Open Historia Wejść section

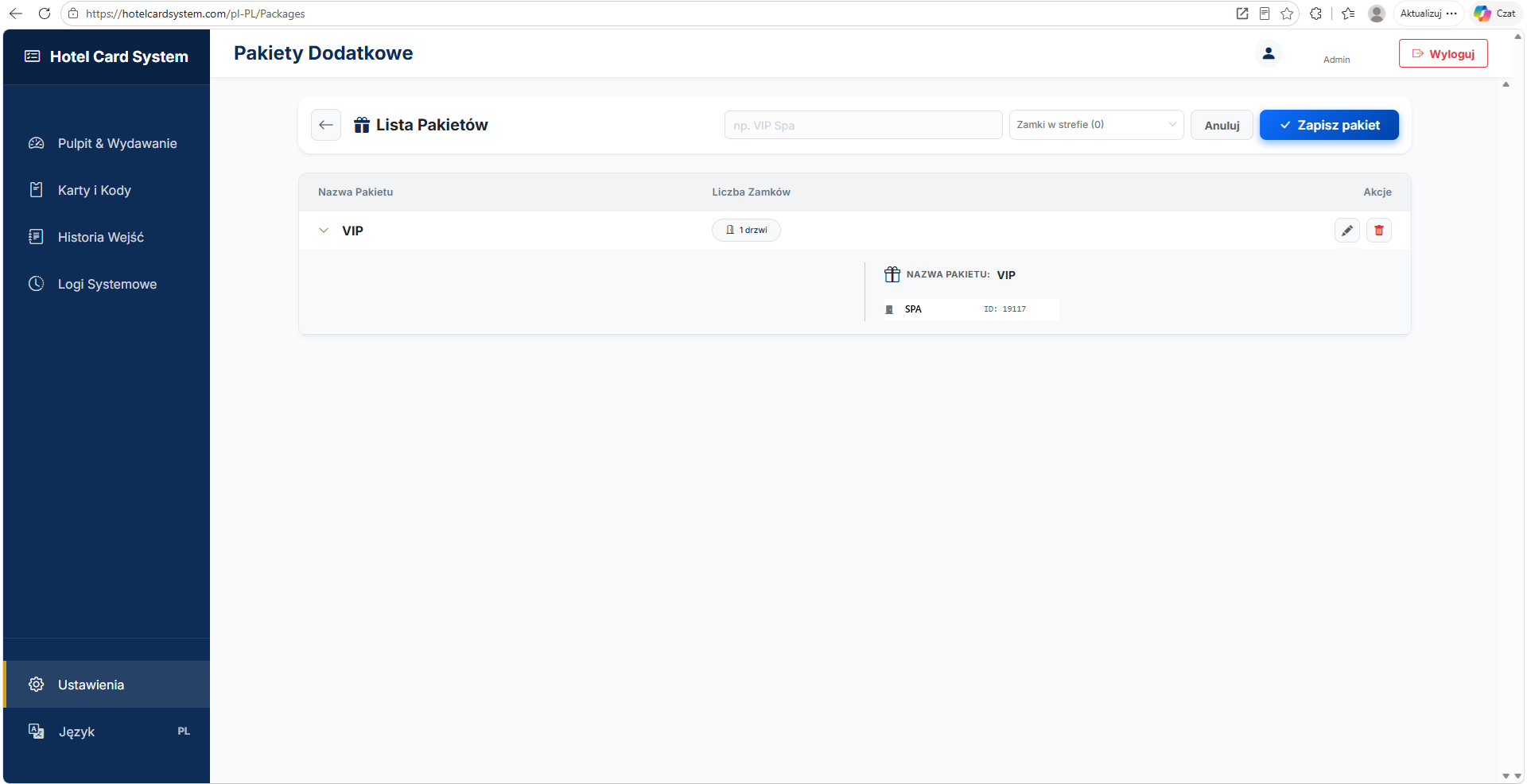(x=107, y=237)
